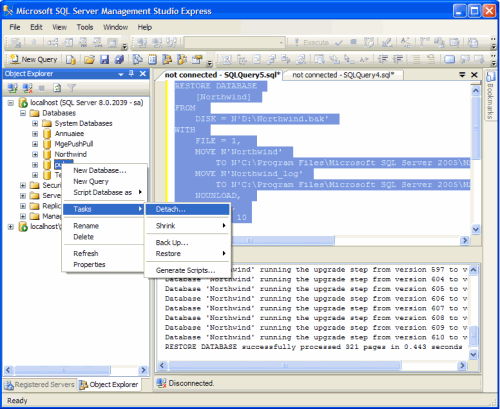Choose Detach... from the Tasks submenu
The image size is (500, 409).
point(187,209)
